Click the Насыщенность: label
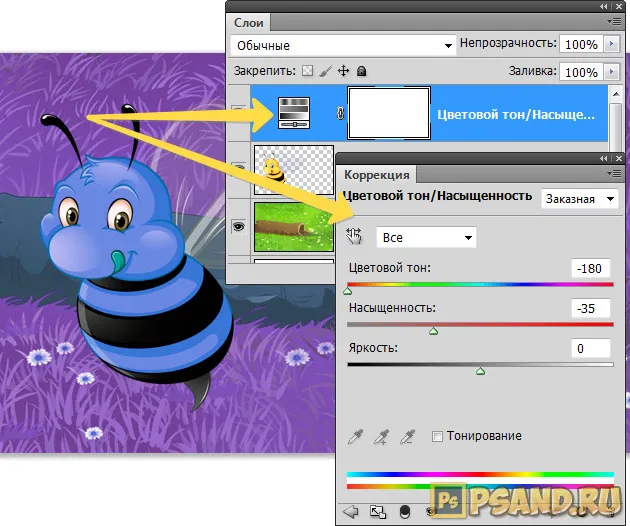This screenshot has width=630, height=526. [x=392, y=308]
